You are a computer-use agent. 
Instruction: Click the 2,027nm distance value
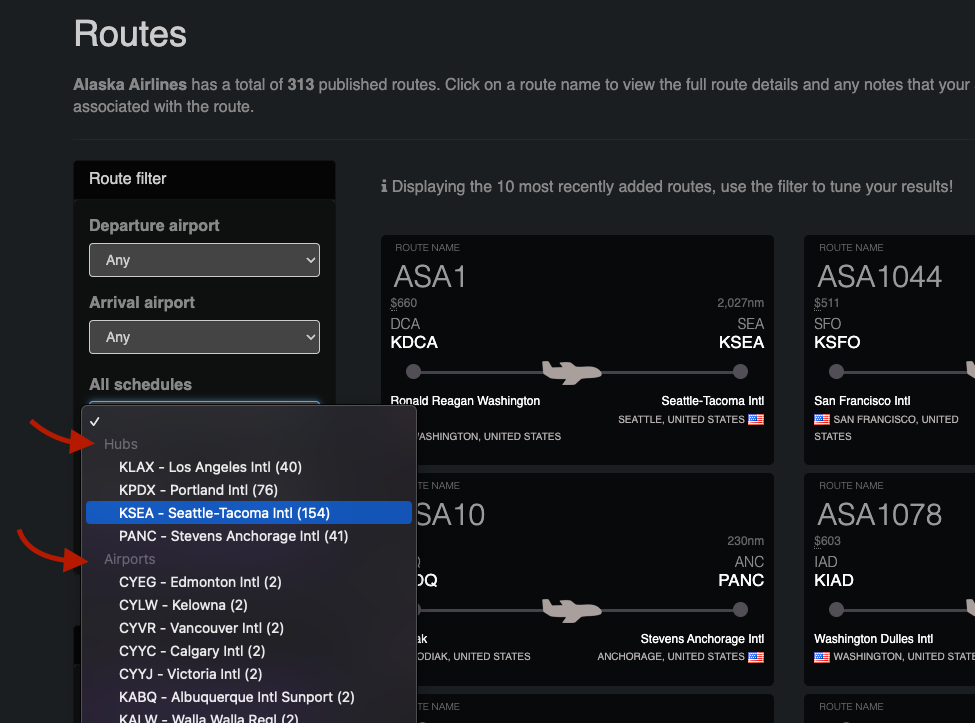pyautogui.click(x=741, y=303)
